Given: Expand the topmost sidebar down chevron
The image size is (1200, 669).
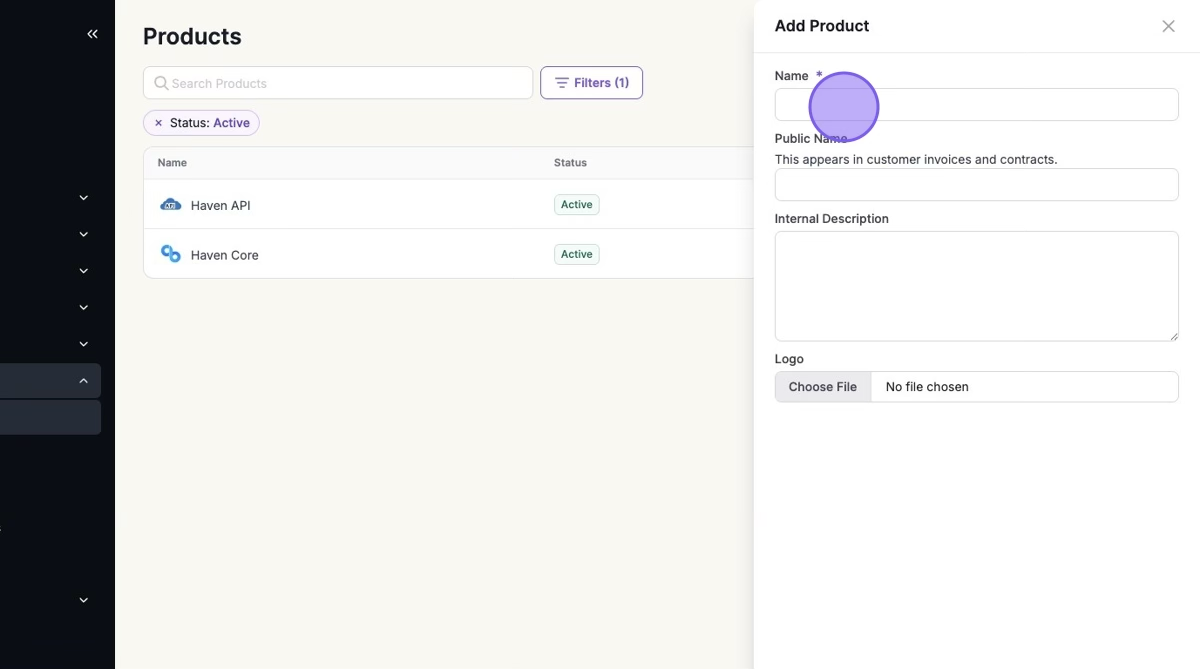Looking at the screenshot, I should pyautogui.click(x=83, y=198).
